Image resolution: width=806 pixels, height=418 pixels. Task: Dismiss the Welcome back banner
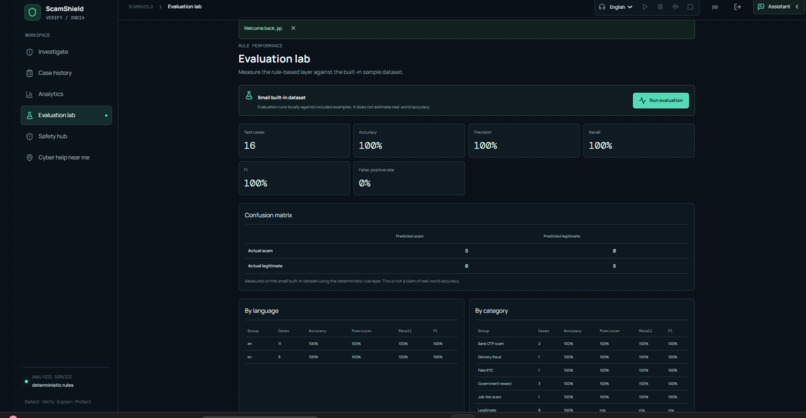293,28
